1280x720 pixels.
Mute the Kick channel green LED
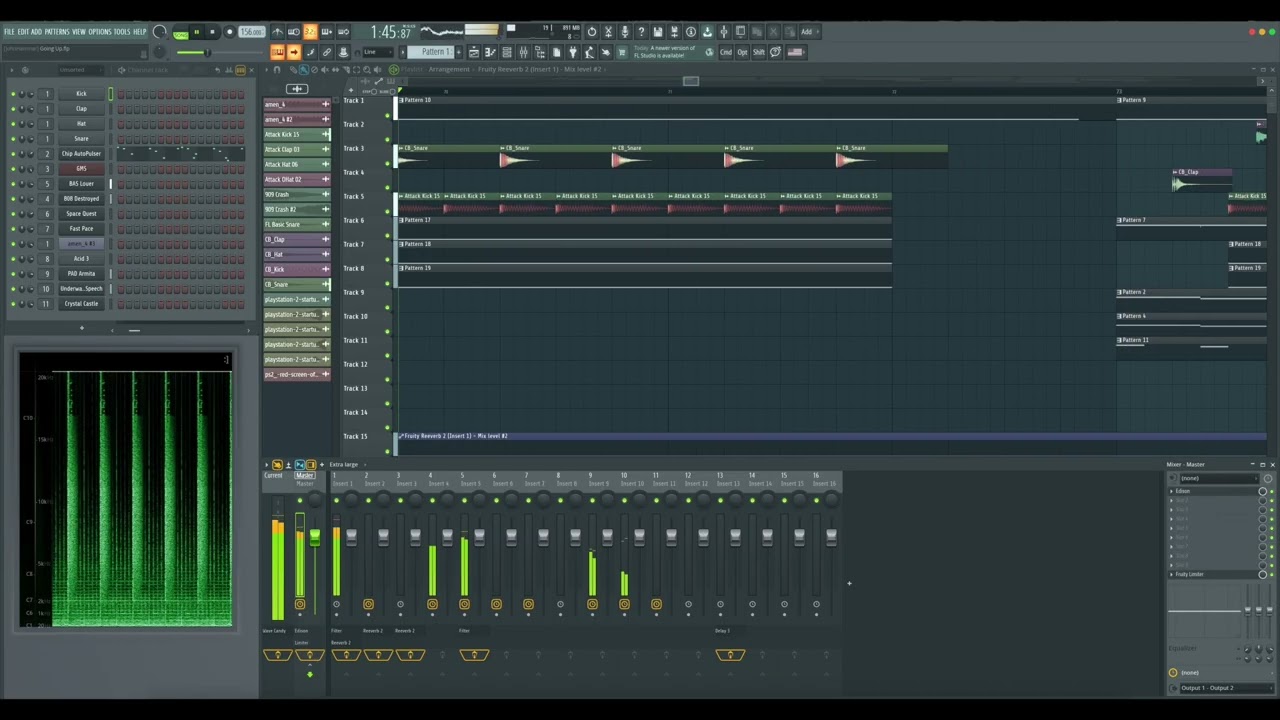point(13,94)
